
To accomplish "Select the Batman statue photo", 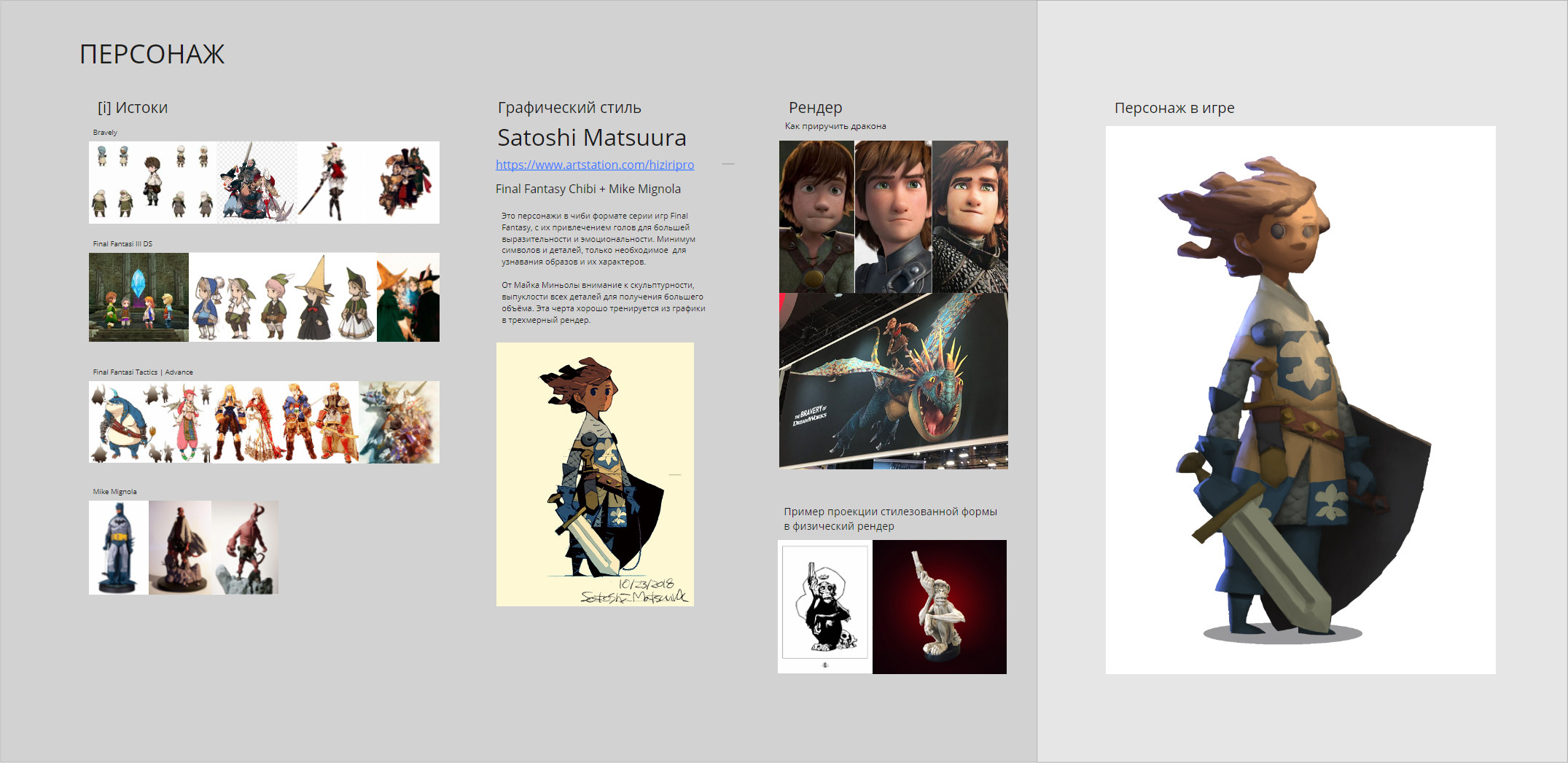I will click(x=119, y=547).
